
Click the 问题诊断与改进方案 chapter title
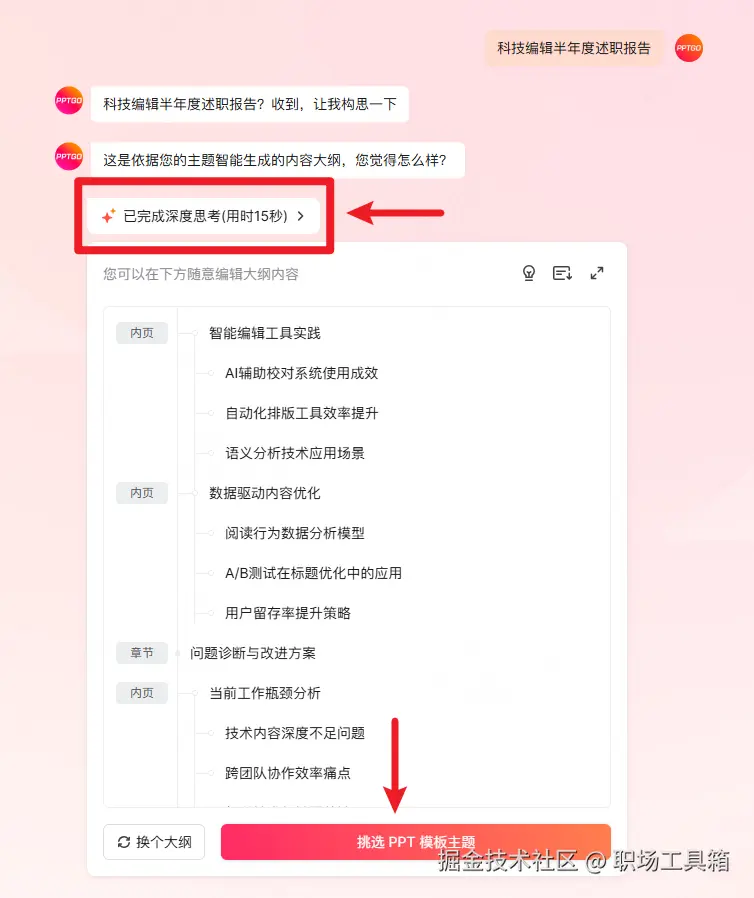click(x=252, y=653)
